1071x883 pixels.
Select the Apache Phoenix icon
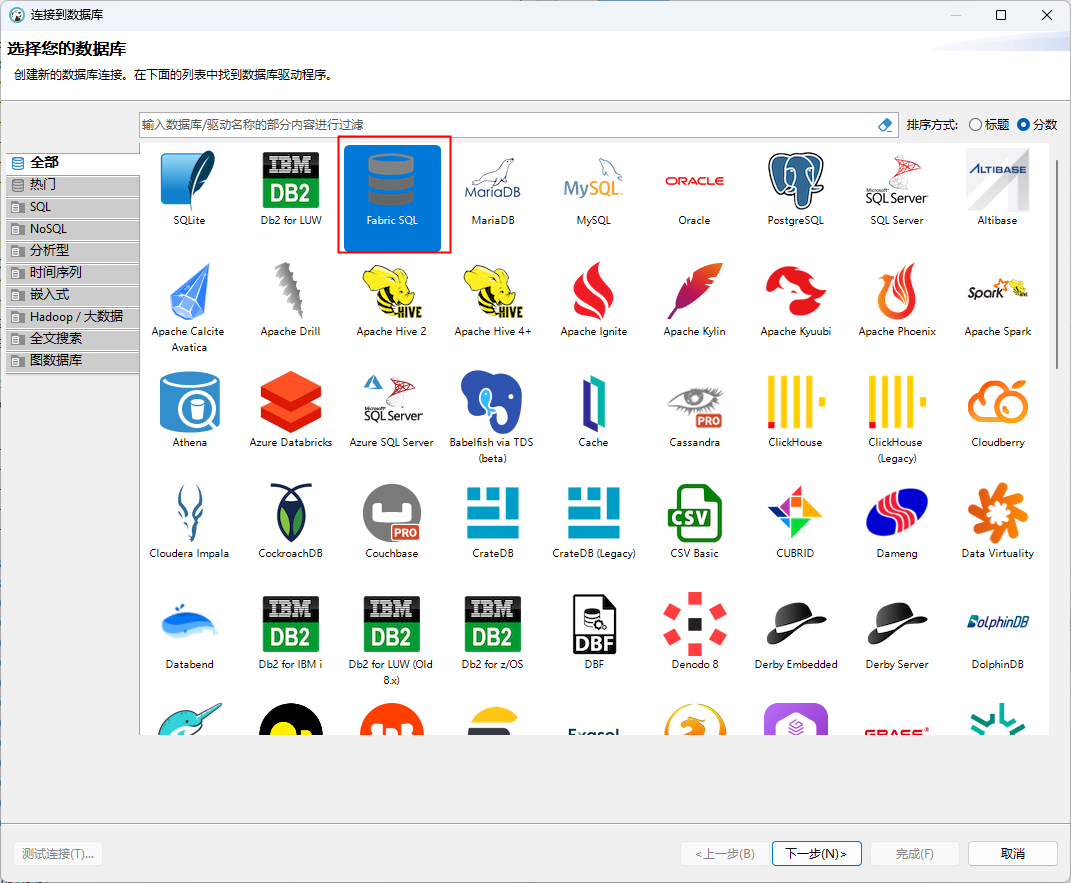click(x=896, y=292)
